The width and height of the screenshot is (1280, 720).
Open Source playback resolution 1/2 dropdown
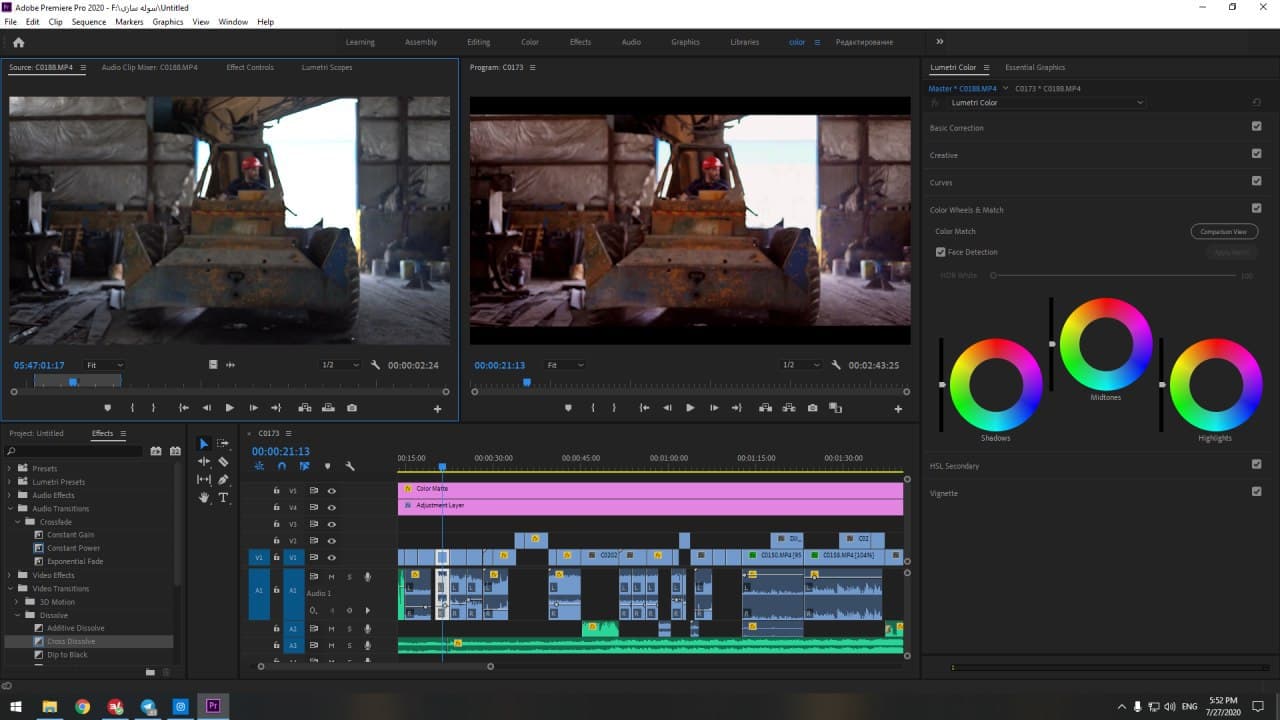340,365
